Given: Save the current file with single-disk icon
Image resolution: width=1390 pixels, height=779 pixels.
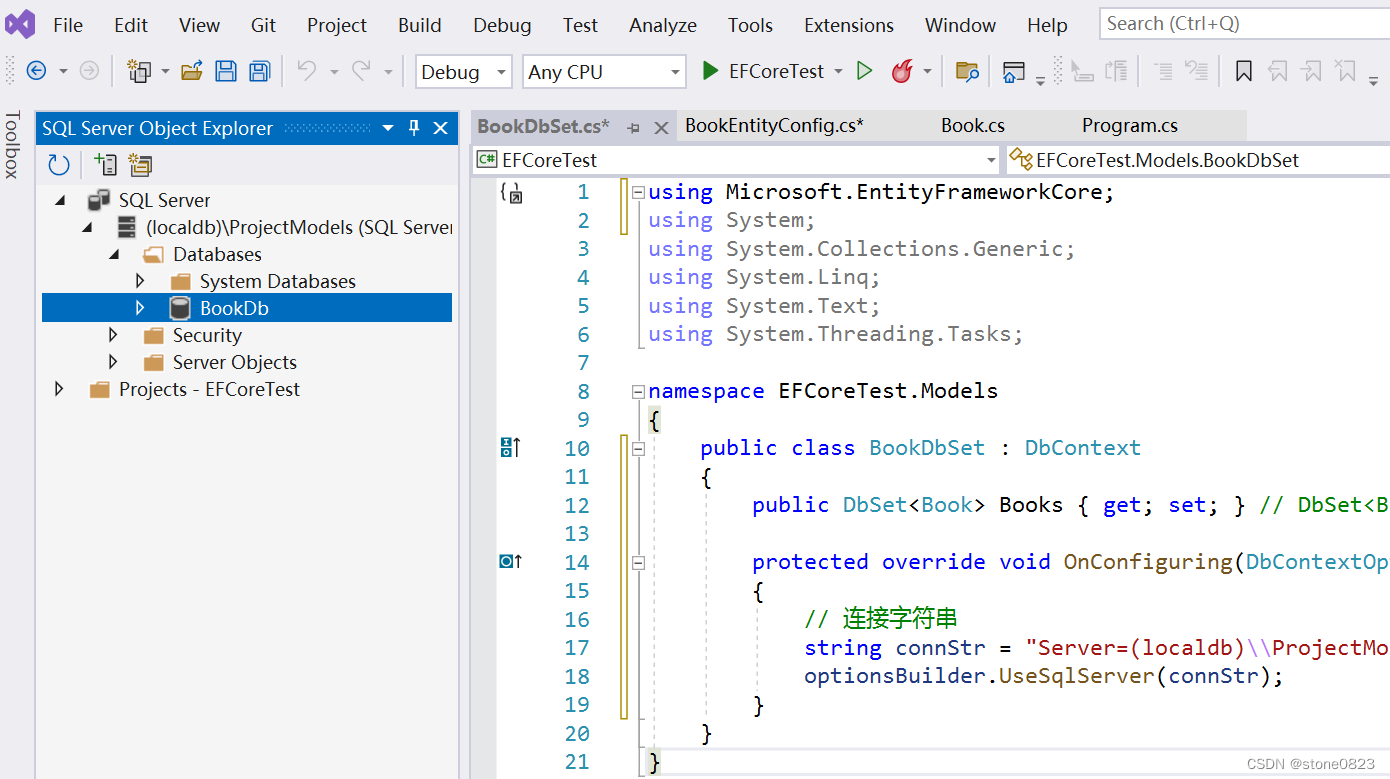Looking at the screenshot, I should 226,71.
